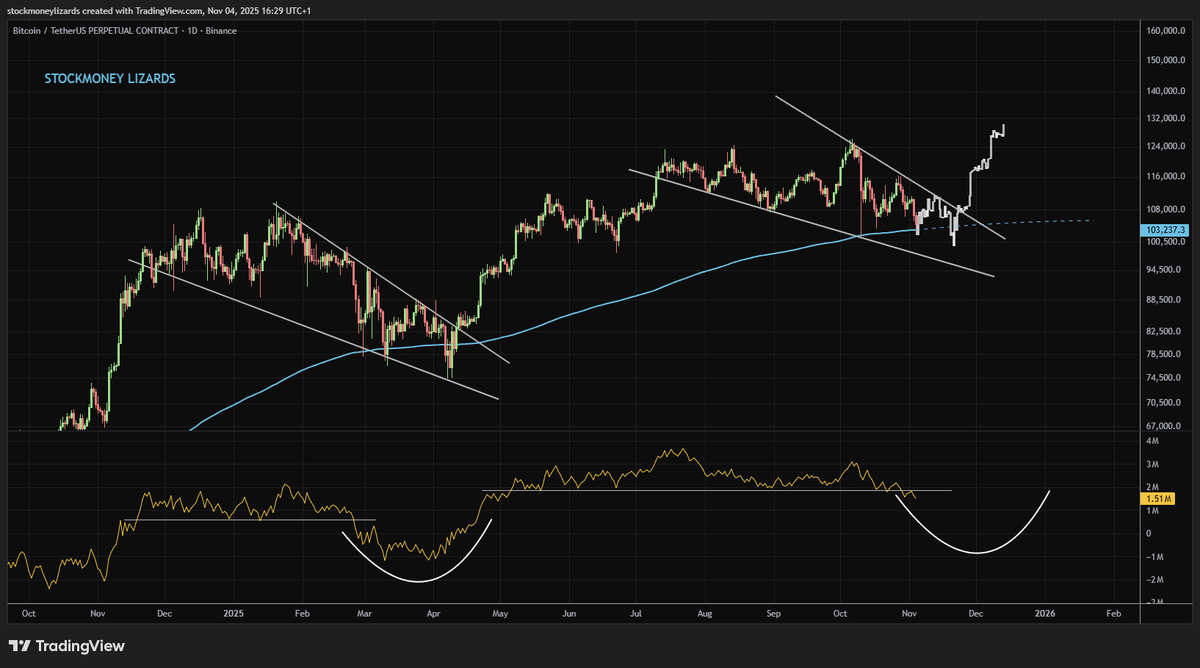Click the positive 2M indicator scale label
This screenshot has height=668, width=1200.
tap(1153, 487)
